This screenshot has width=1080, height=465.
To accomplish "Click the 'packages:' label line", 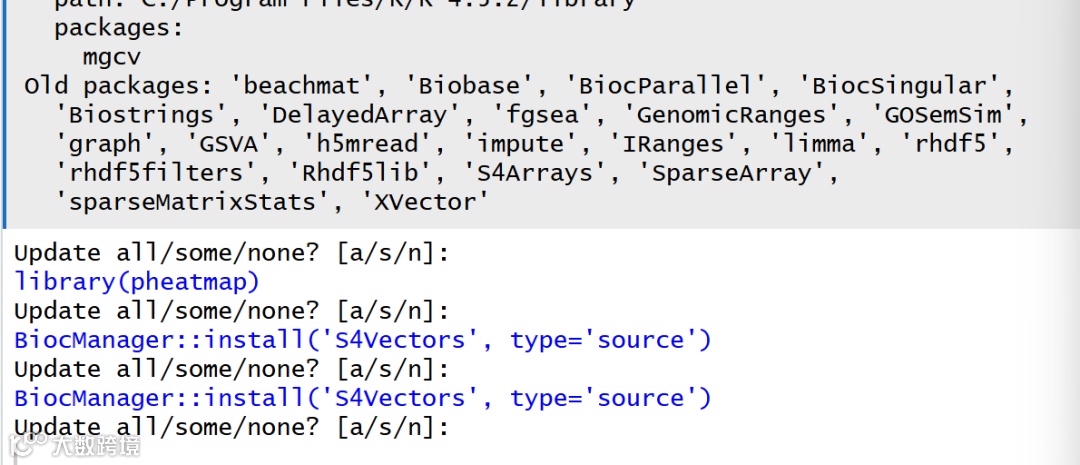I will click(118, 29).
